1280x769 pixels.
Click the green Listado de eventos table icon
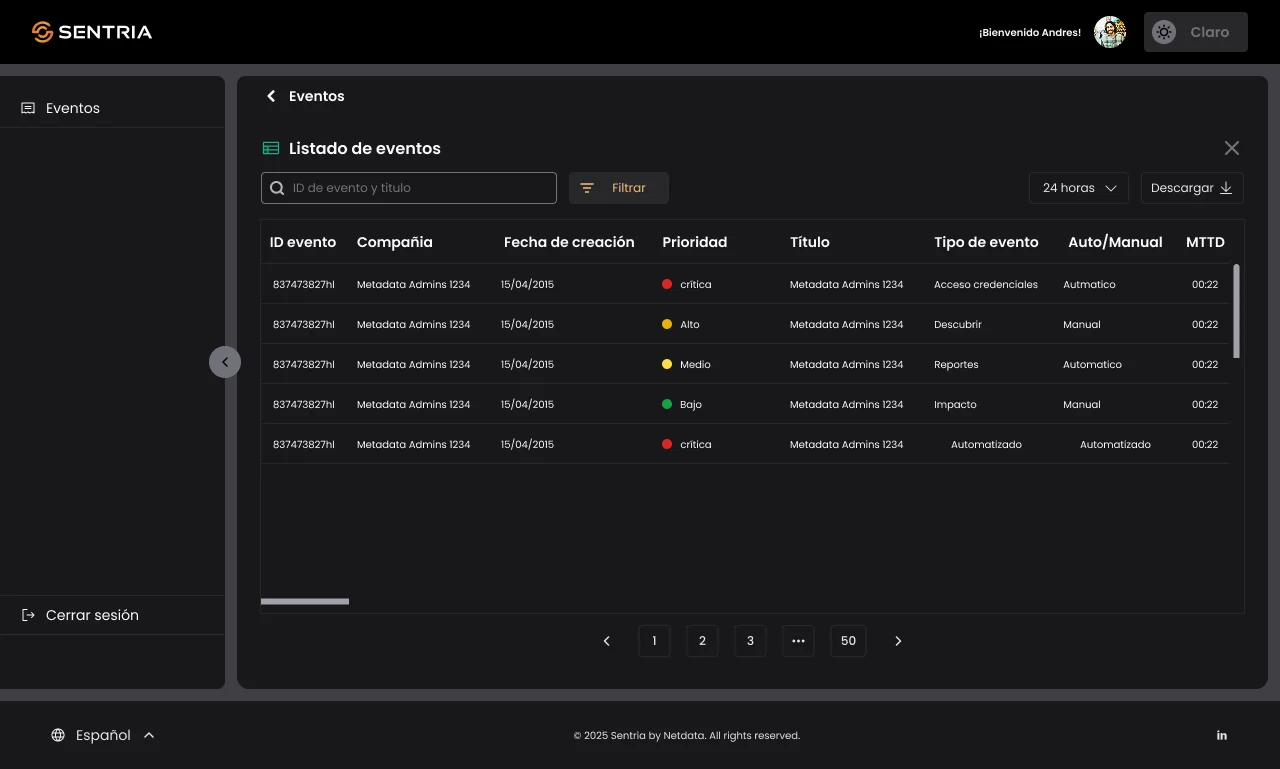tap(271, 148)
